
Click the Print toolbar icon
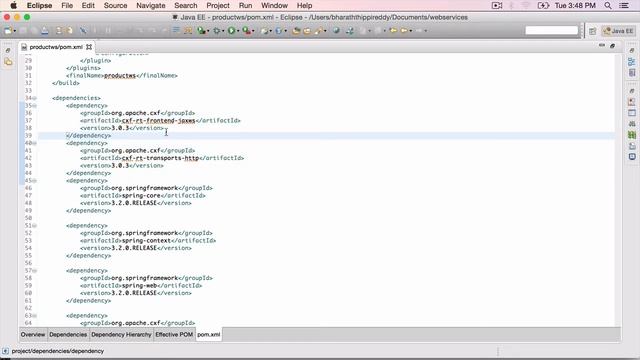click(45, 31)
